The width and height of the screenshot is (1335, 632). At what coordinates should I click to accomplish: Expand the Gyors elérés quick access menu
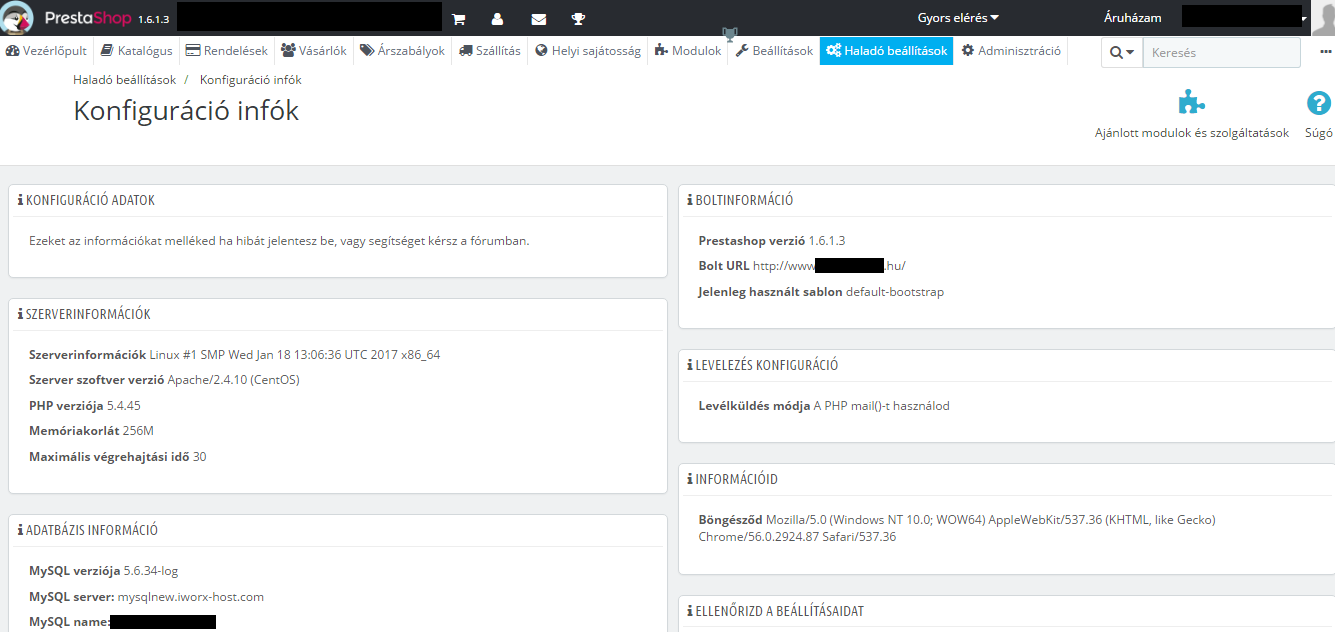click(x=958, y=18)
